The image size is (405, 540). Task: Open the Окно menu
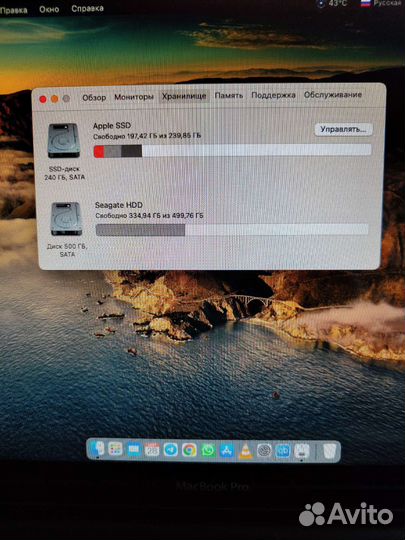(49, 9)
